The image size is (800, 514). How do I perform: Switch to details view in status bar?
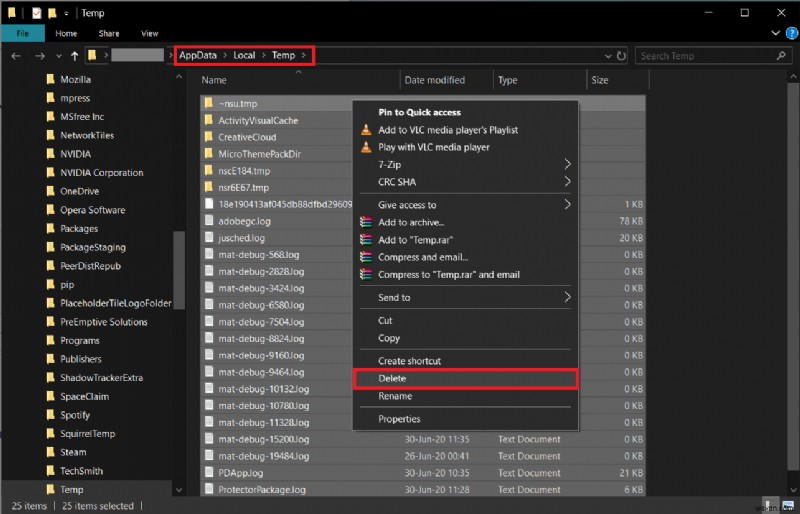[x=768, y=504]
